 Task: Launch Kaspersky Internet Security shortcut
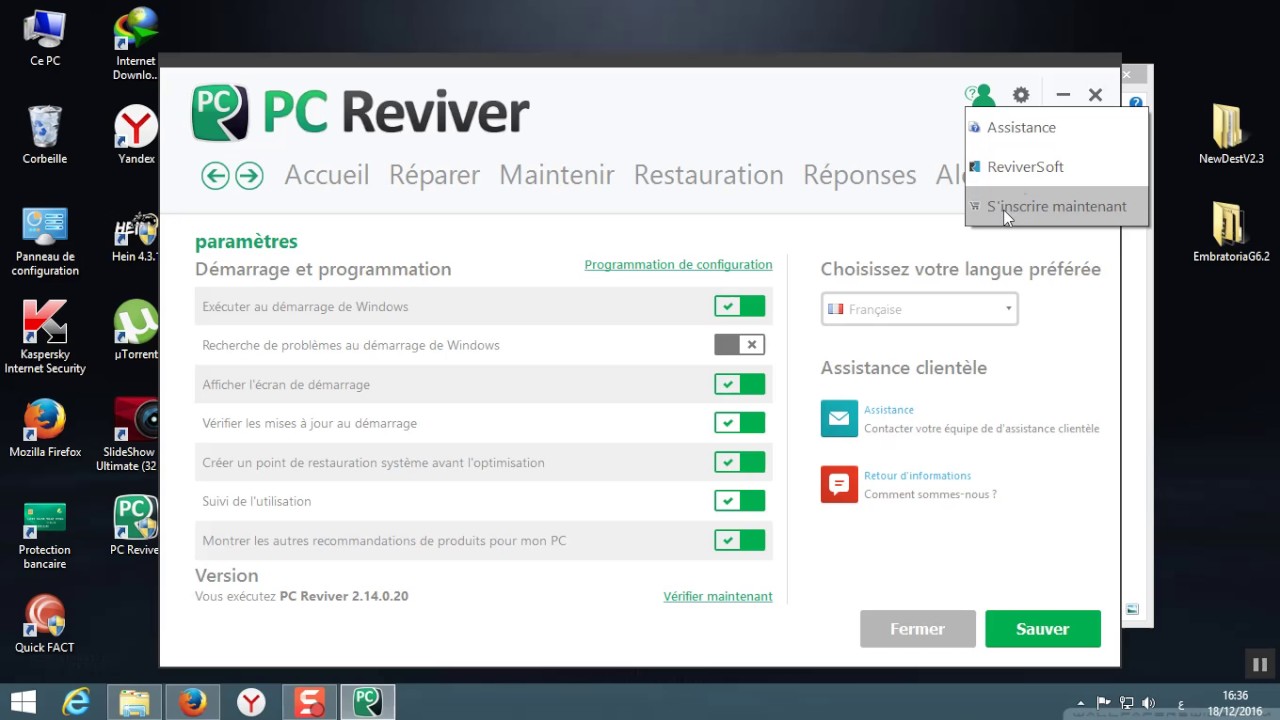coord(45,337)
